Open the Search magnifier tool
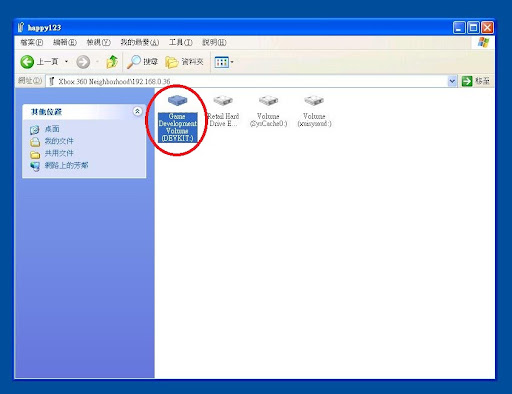512x394 pixels. (142, 62)
